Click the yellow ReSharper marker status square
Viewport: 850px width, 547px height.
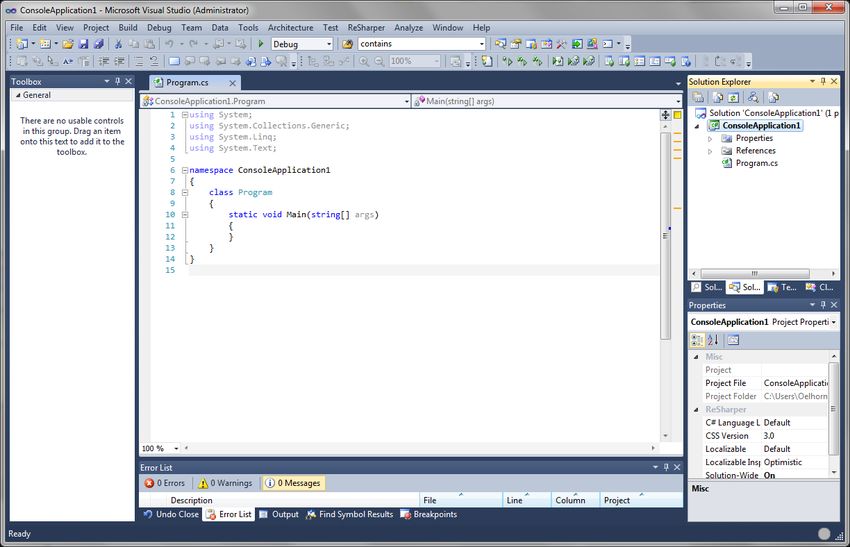click(x=678, y=115)
